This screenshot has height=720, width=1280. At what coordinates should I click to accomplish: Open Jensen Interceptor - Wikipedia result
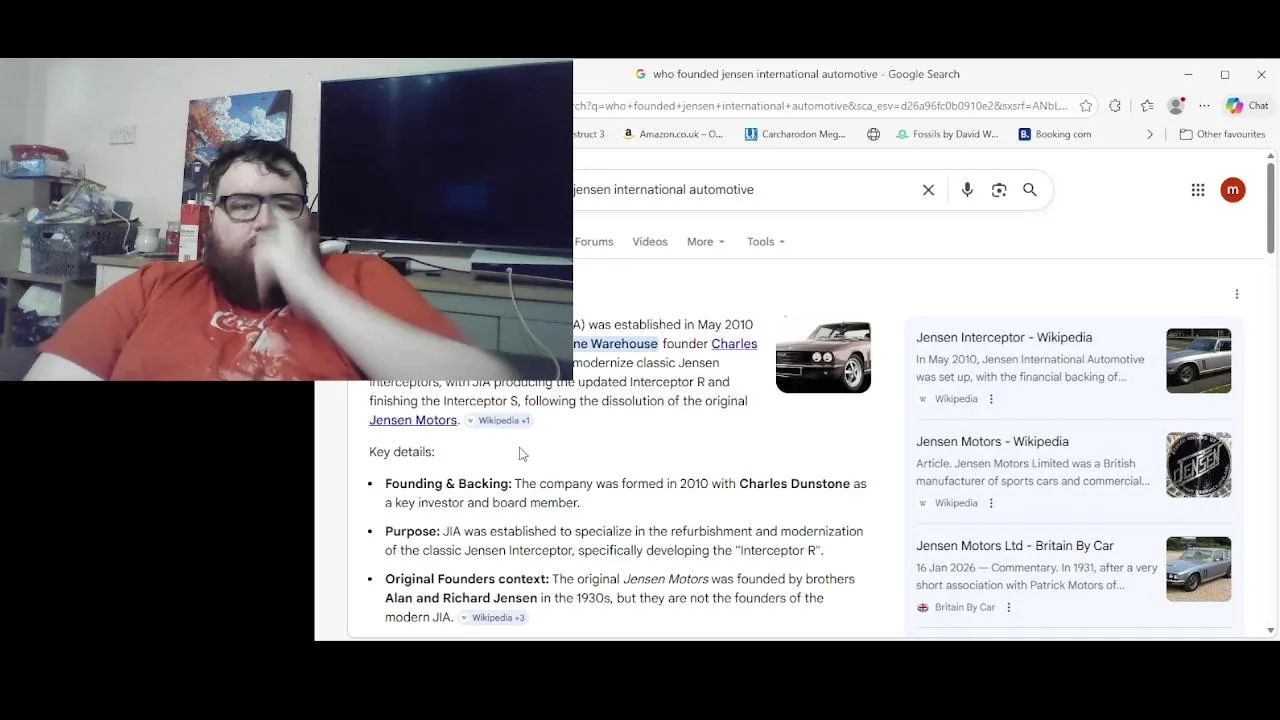[x=1004, y=338]
